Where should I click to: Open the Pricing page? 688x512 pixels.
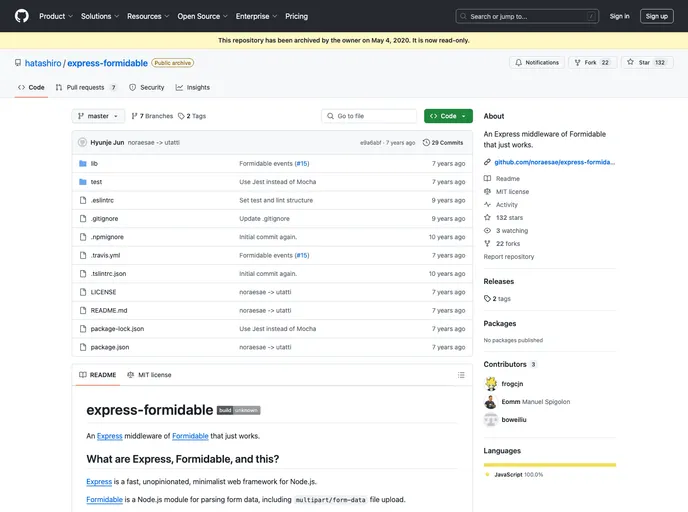pos(297,16)
